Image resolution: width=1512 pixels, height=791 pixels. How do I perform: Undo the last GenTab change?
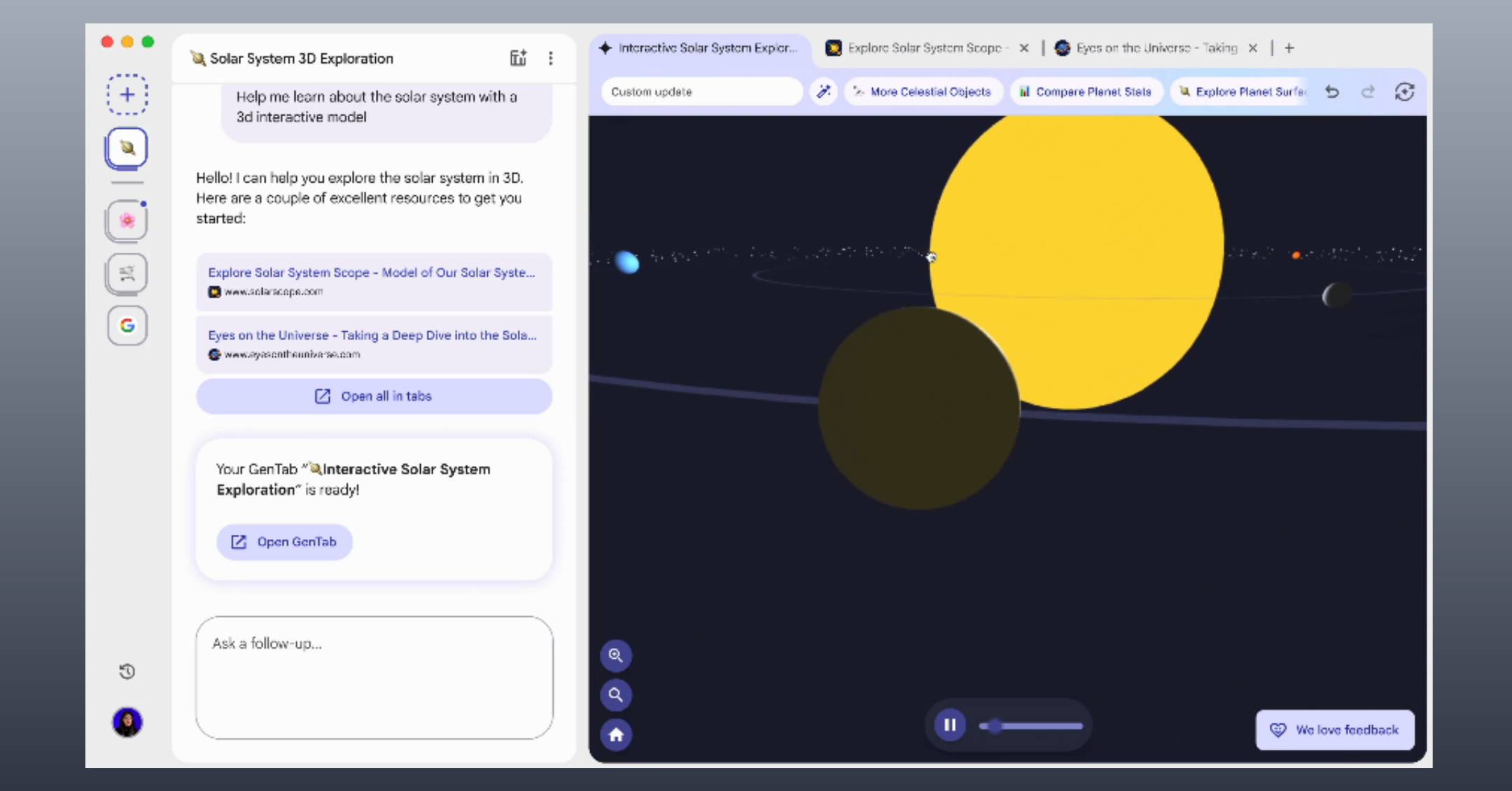pos(1332,92)
